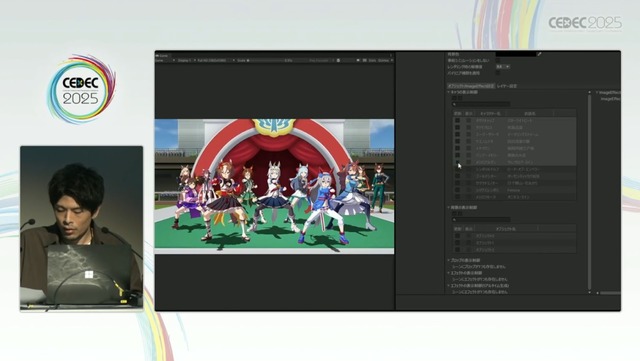This screenshot has height=361, width=640.
Task: Click the horizontal scrollbar under ImageEffect tree
Action: 610,293
